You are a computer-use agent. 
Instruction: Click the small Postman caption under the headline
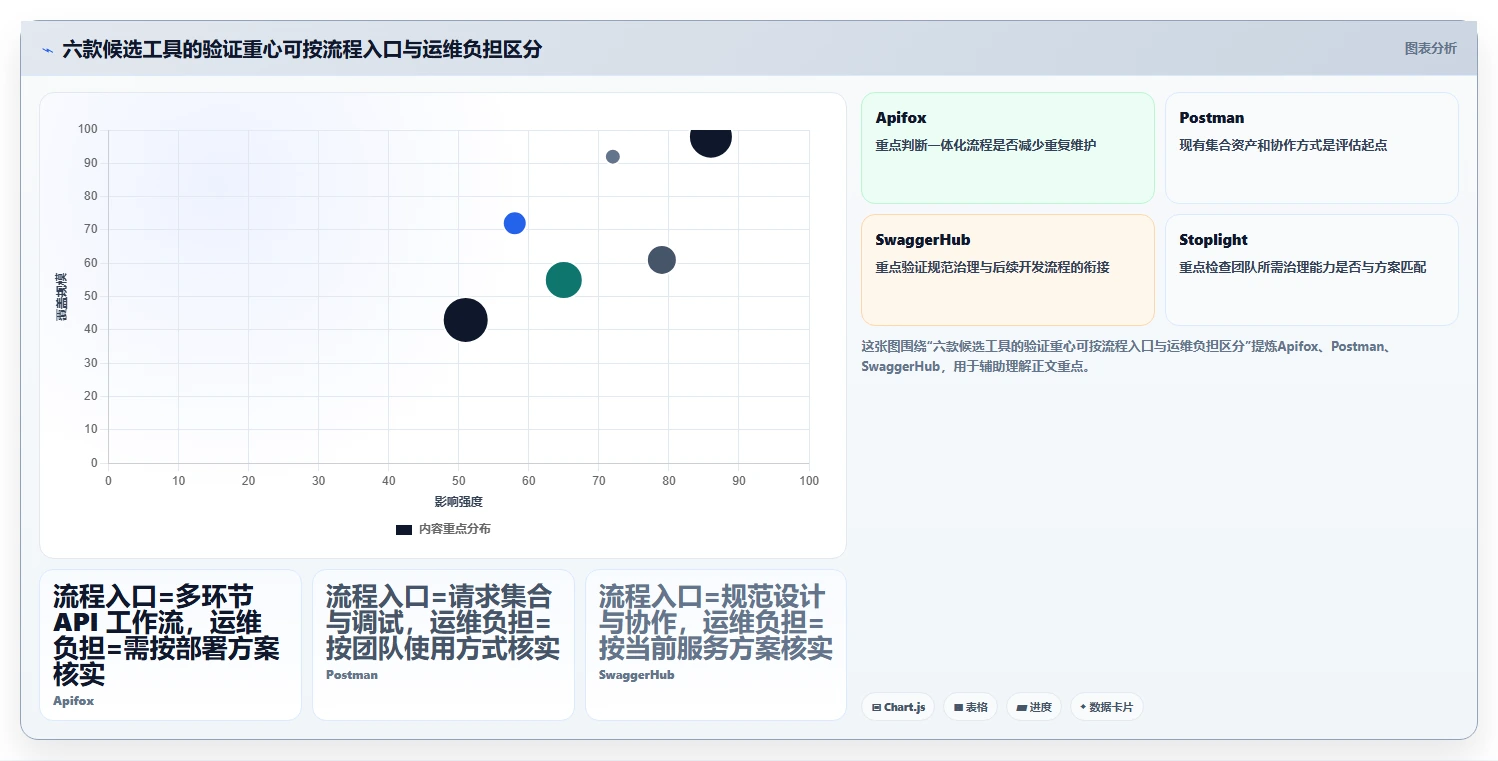[x=352, y=675]
